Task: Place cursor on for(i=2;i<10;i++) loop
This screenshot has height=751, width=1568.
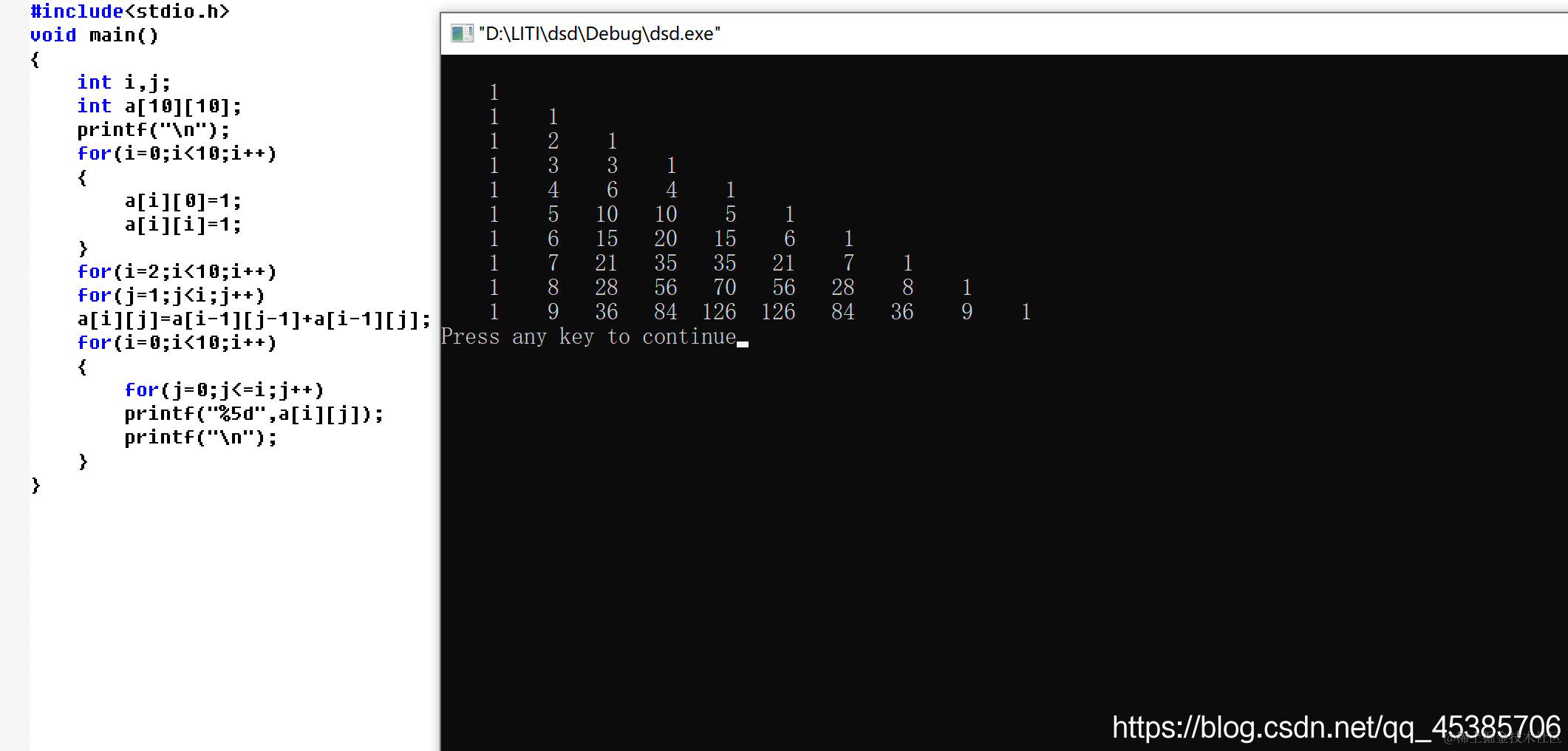Action: click(x=177, y=271)
